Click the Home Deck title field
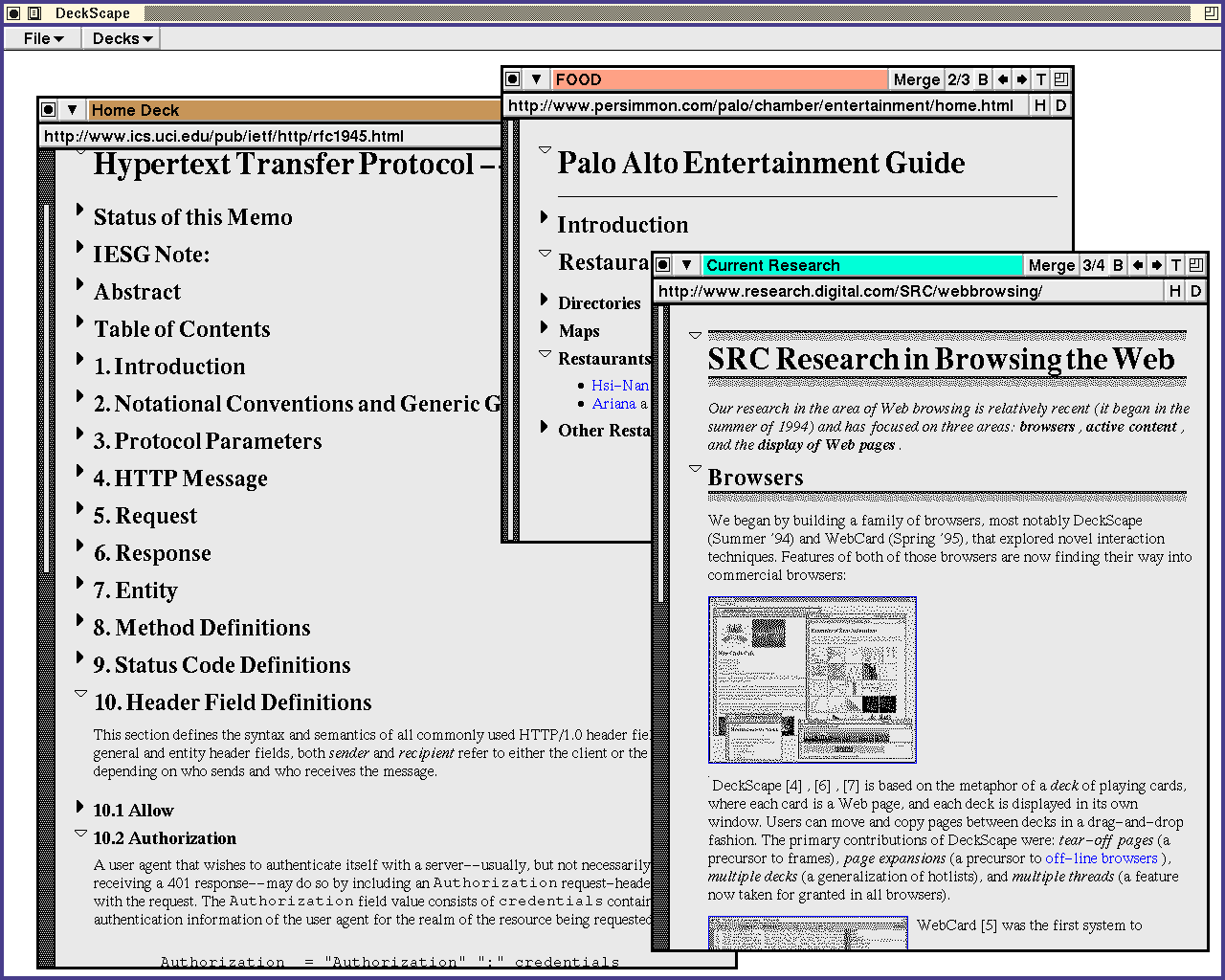 tap(295, 110)
